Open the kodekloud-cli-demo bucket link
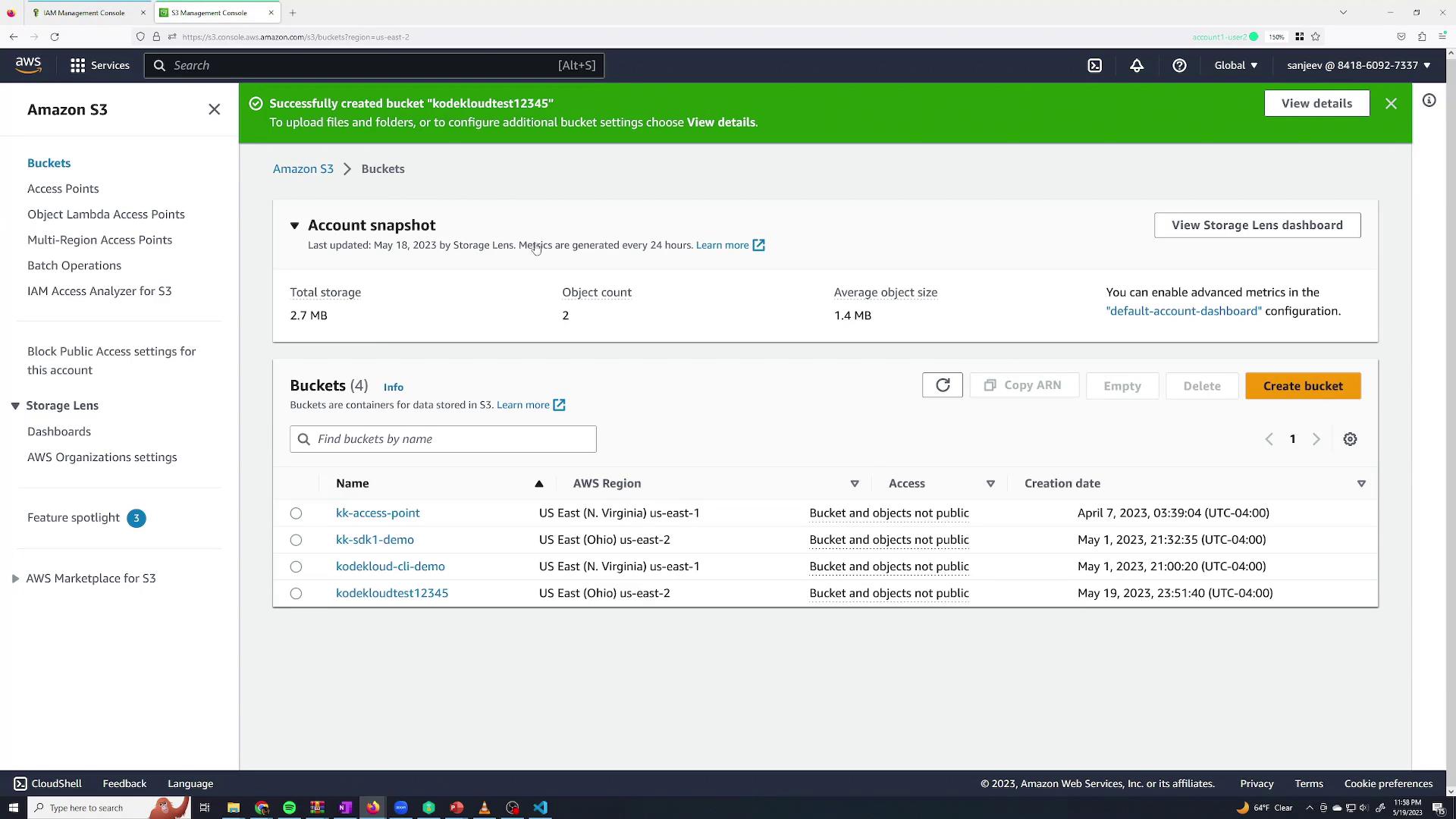 coord(390,566)
